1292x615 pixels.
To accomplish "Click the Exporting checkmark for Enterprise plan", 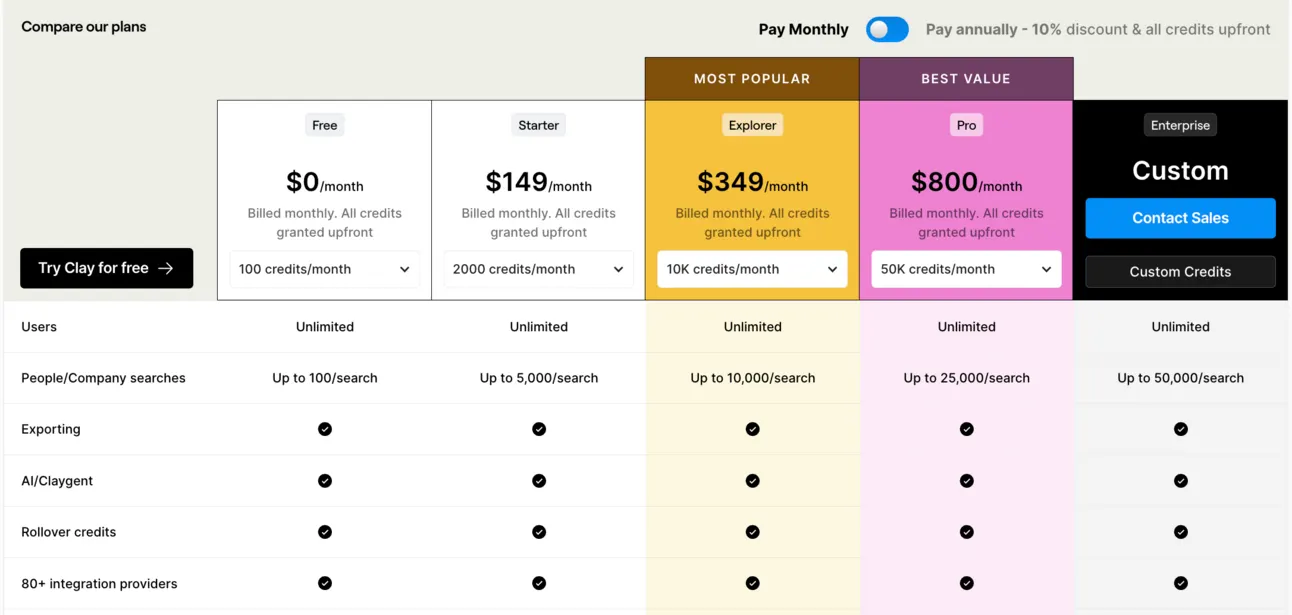I will tap(1181, 429).
